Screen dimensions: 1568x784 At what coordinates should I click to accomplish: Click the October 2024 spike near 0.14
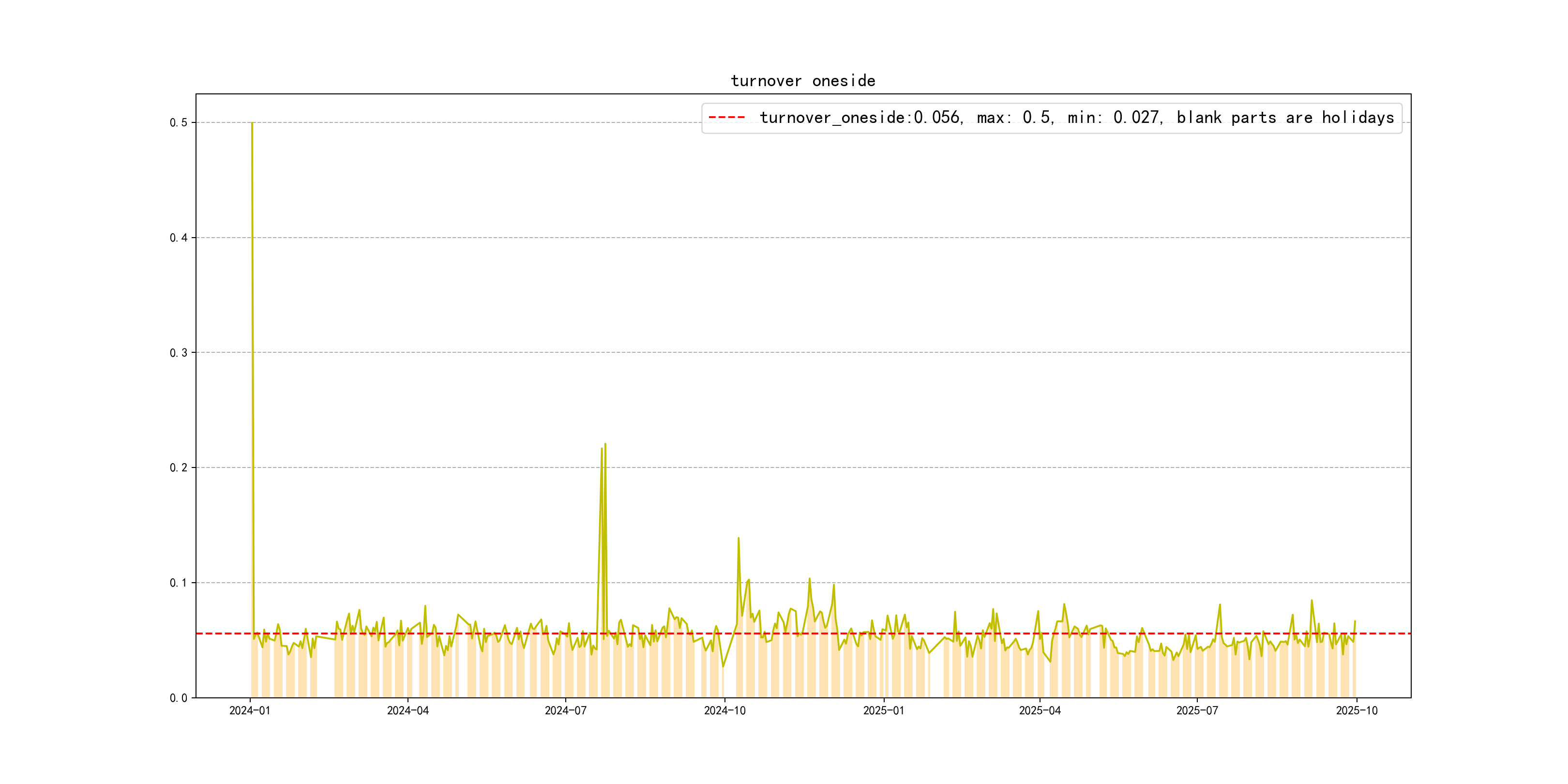(739, 539)
